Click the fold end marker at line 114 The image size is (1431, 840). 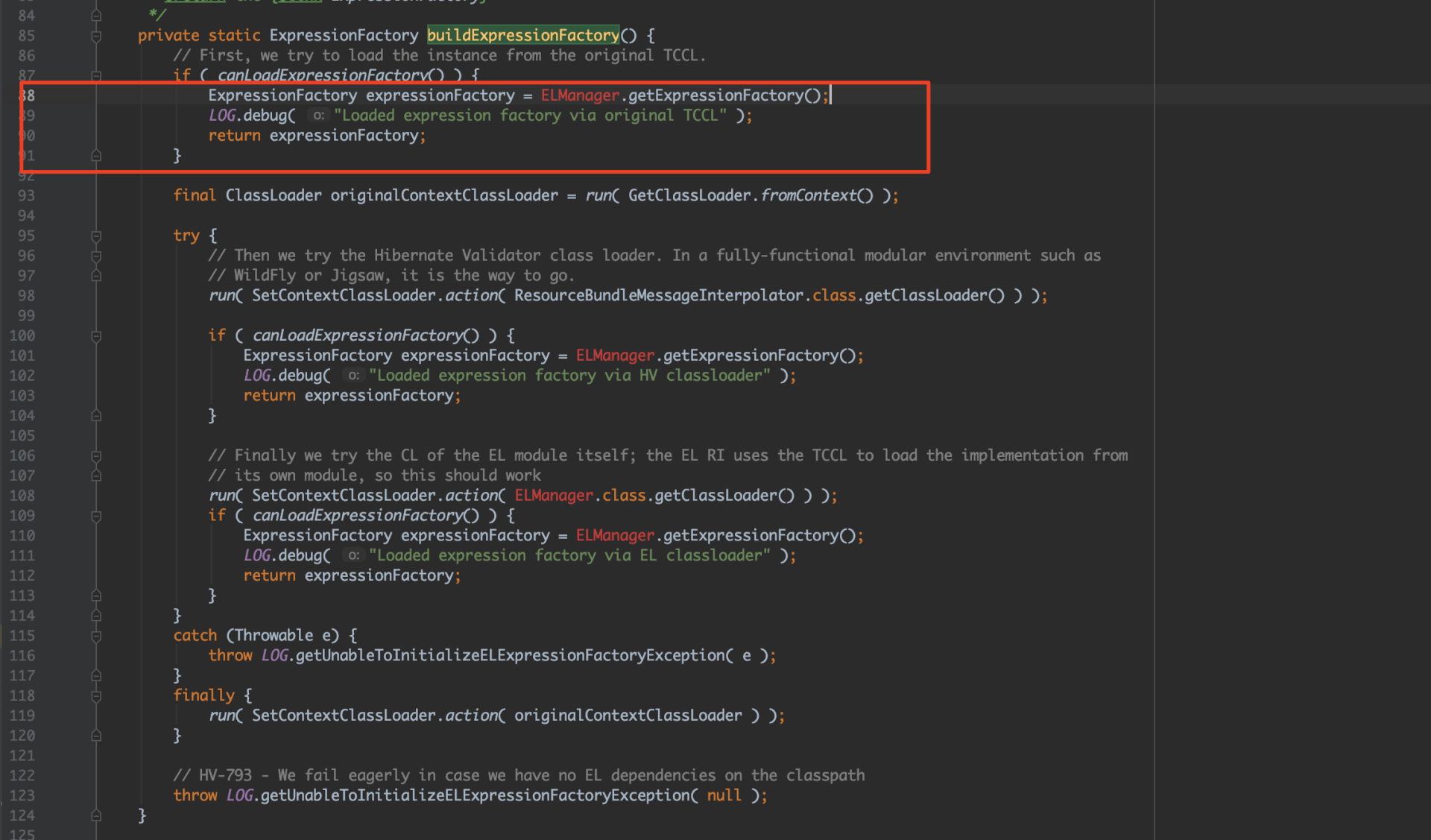click(96, 616)
